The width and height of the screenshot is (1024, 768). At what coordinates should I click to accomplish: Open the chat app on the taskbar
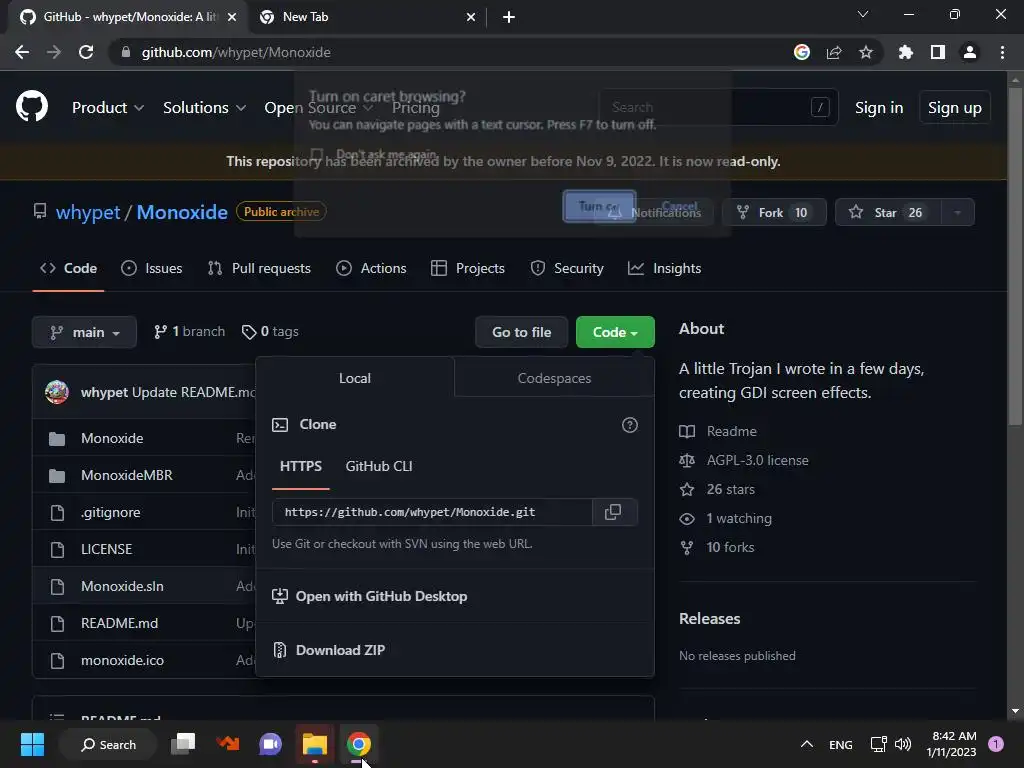tap(270, 744)
